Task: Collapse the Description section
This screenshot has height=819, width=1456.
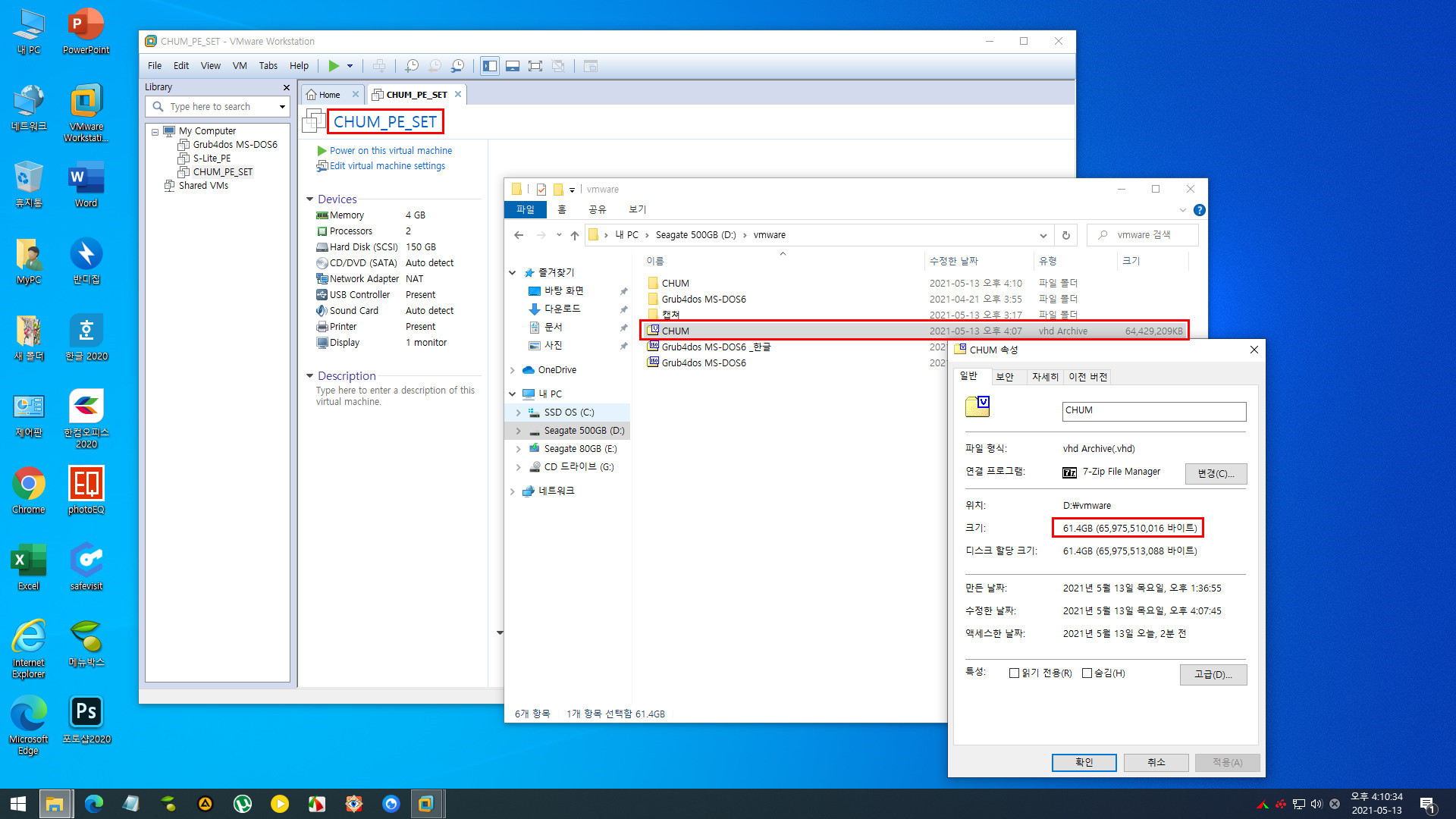Action: coord(309,376)
